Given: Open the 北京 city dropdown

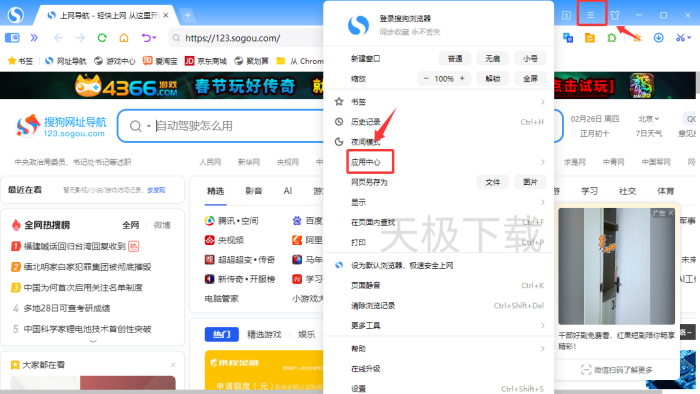Looking at the screenshot, I should [649, 119].
